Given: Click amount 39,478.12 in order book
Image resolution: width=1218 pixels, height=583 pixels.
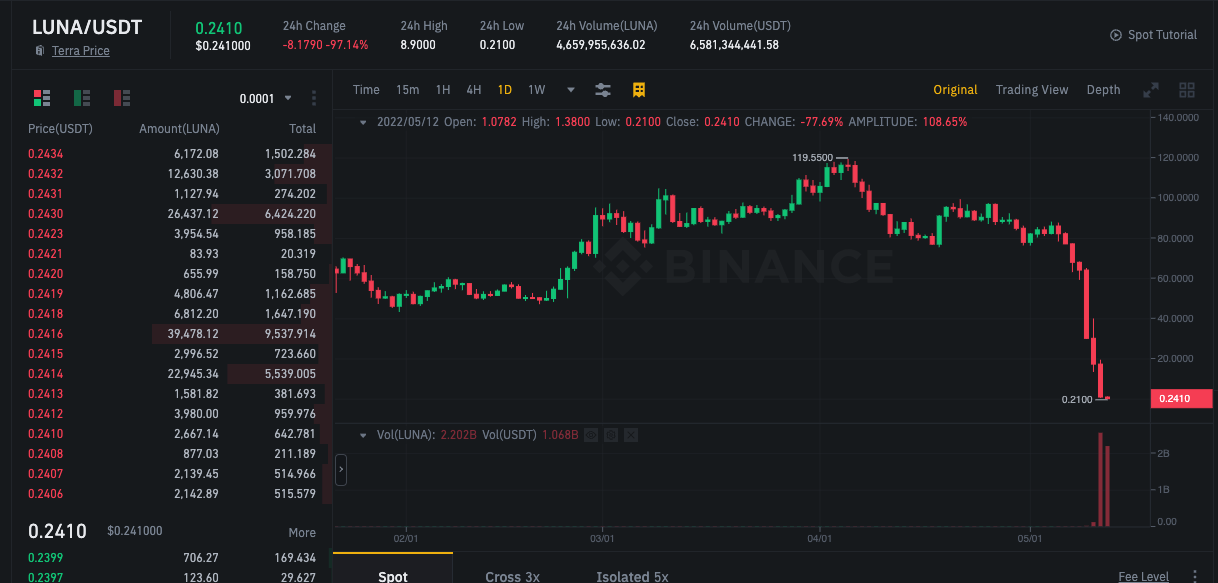Looking at the screenshot, I should [193, 334].
